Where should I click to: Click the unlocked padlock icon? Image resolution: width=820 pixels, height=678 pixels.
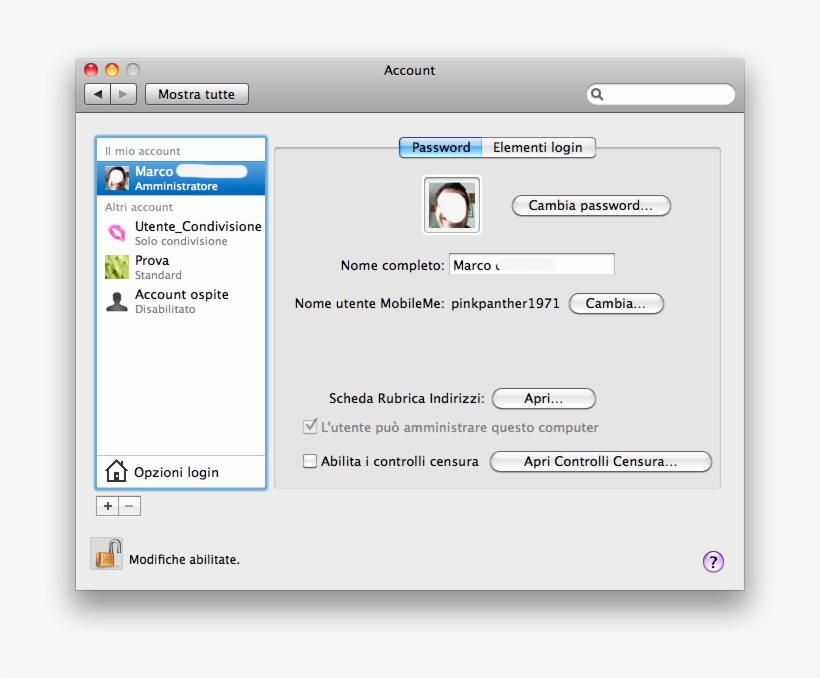pos(107,553)
